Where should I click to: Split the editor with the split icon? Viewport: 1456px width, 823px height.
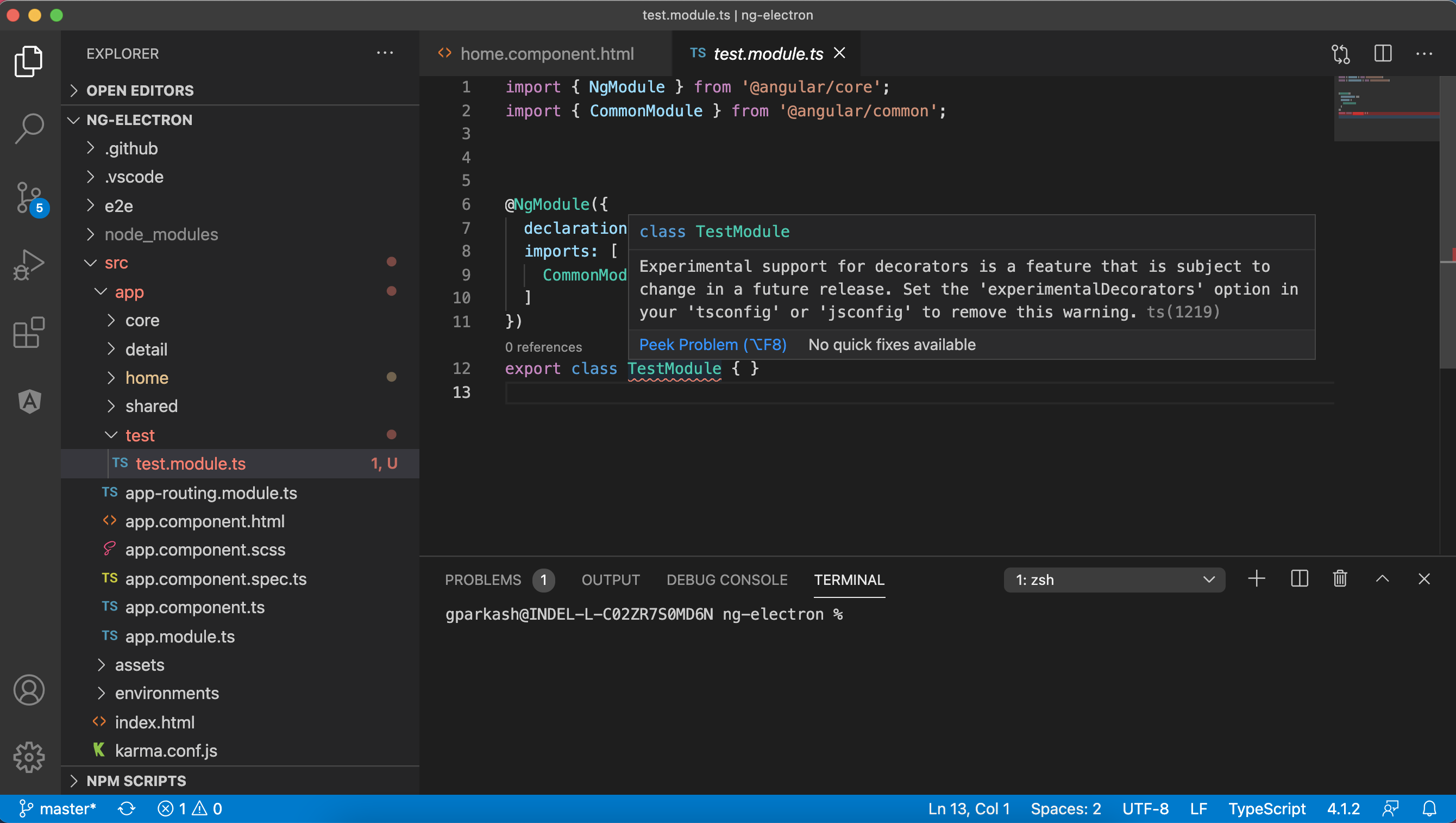(x=1383, y=54)
